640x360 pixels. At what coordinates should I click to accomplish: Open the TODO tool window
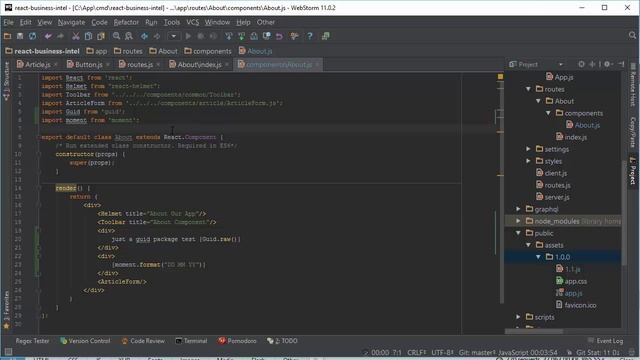coord(282,341)
